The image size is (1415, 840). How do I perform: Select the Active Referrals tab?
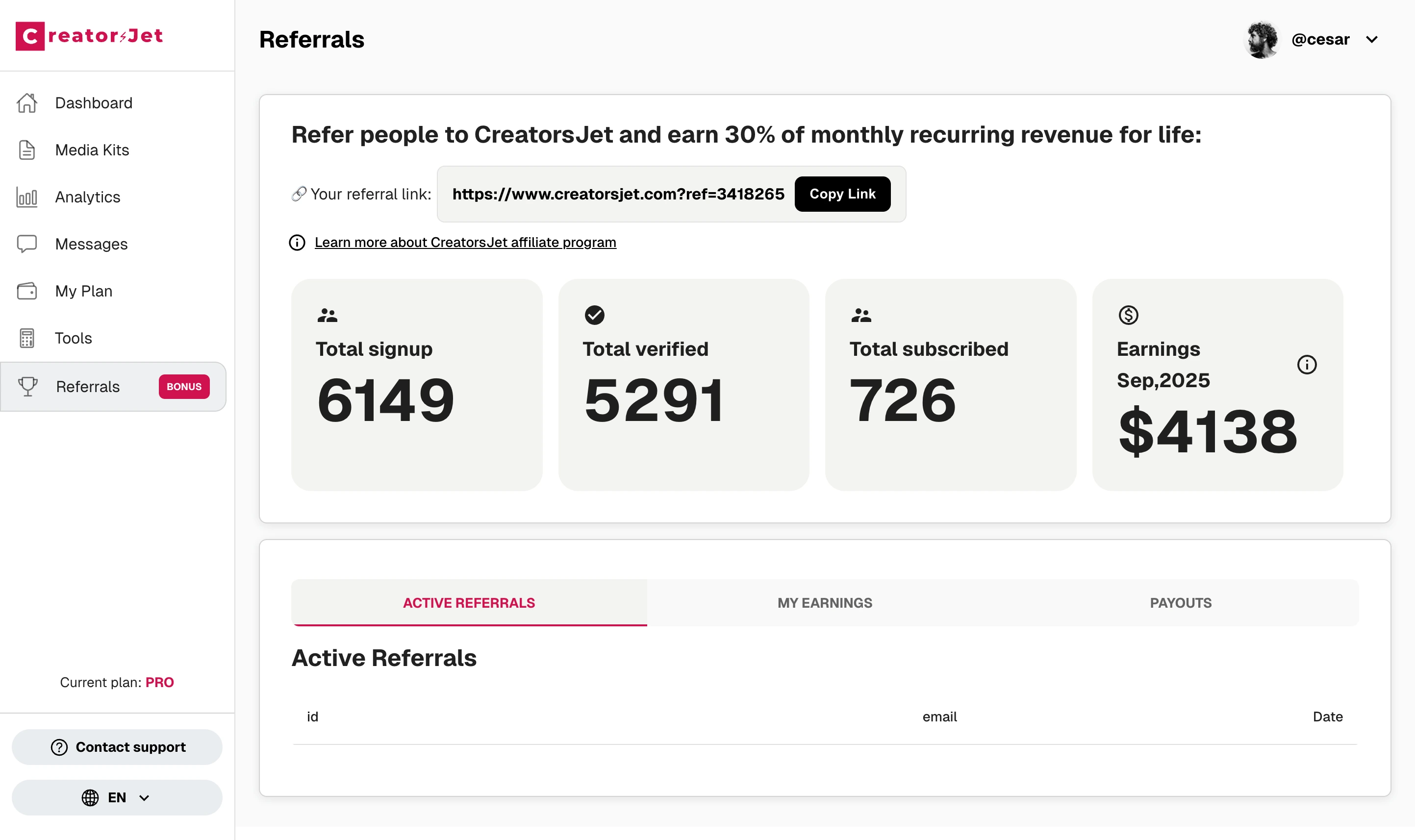click(469, 603)
